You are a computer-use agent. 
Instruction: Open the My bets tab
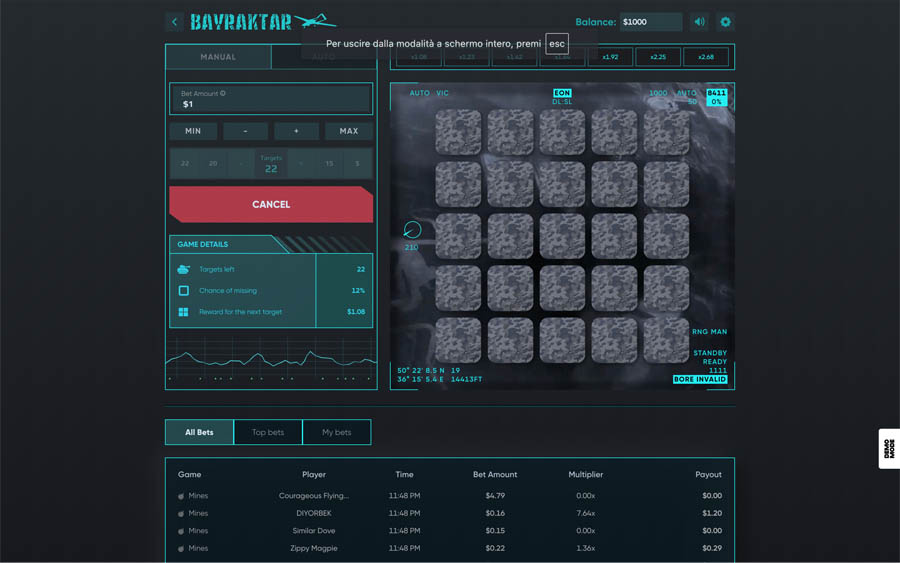[336, 432]
